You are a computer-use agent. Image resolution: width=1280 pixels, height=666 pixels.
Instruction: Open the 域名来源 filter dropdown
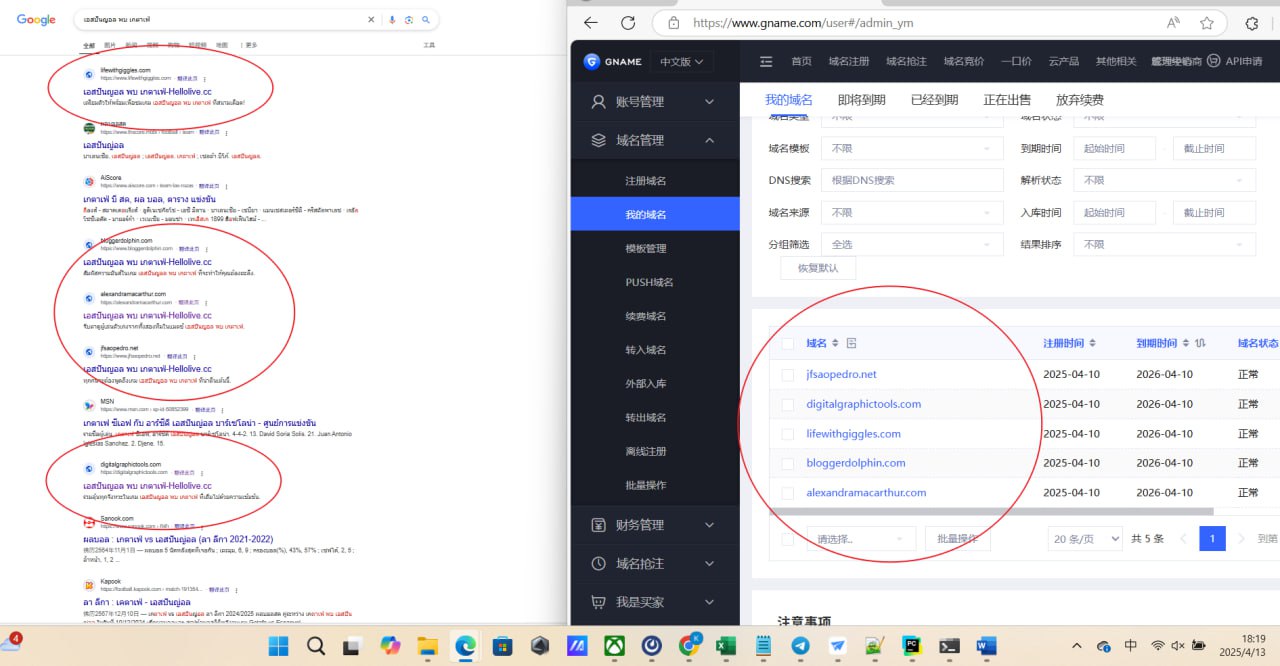(911, 212)
